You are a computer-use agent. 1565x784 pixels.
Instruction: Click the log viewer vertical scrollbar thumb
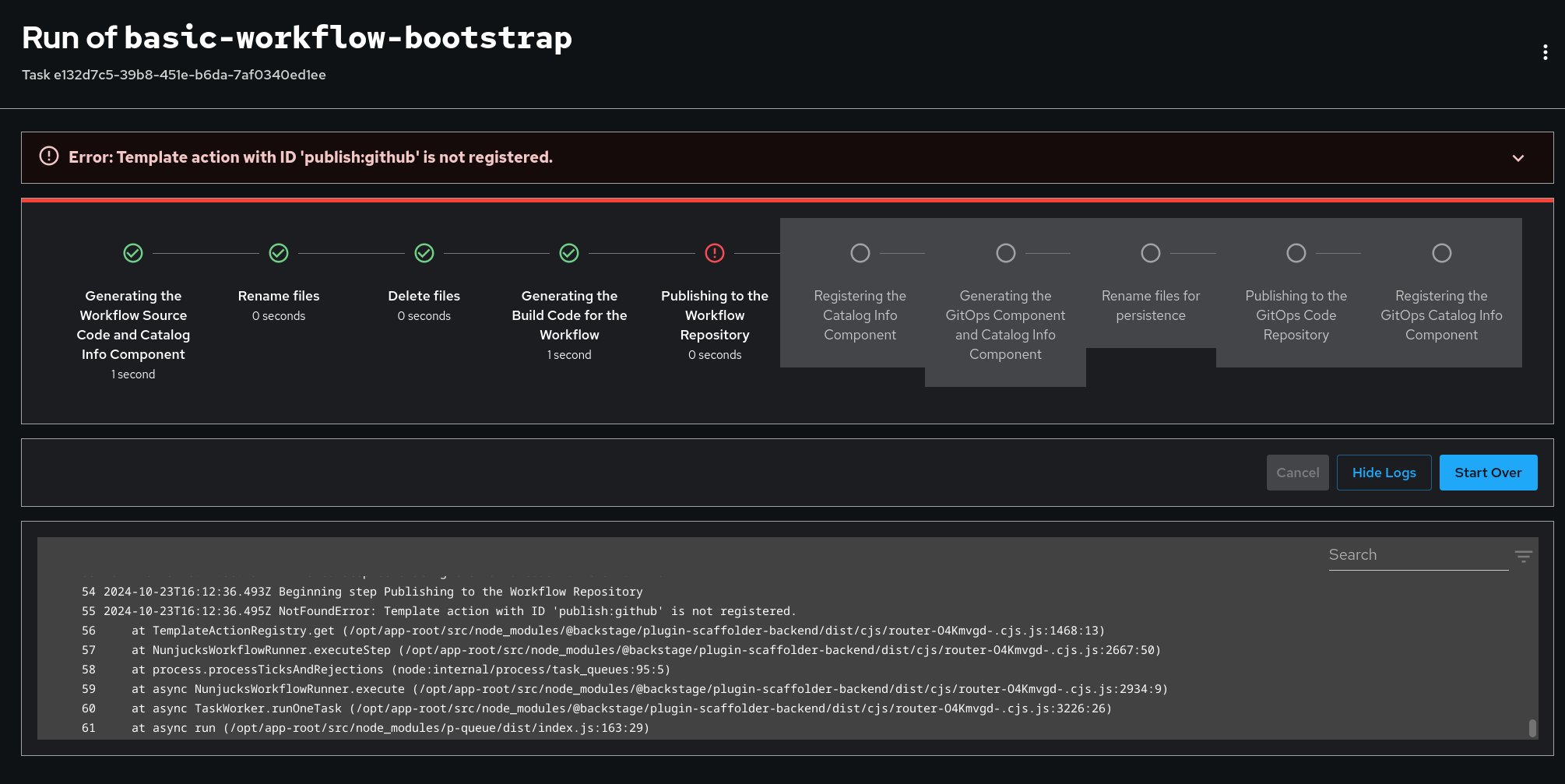click(x=1532, y=728)
